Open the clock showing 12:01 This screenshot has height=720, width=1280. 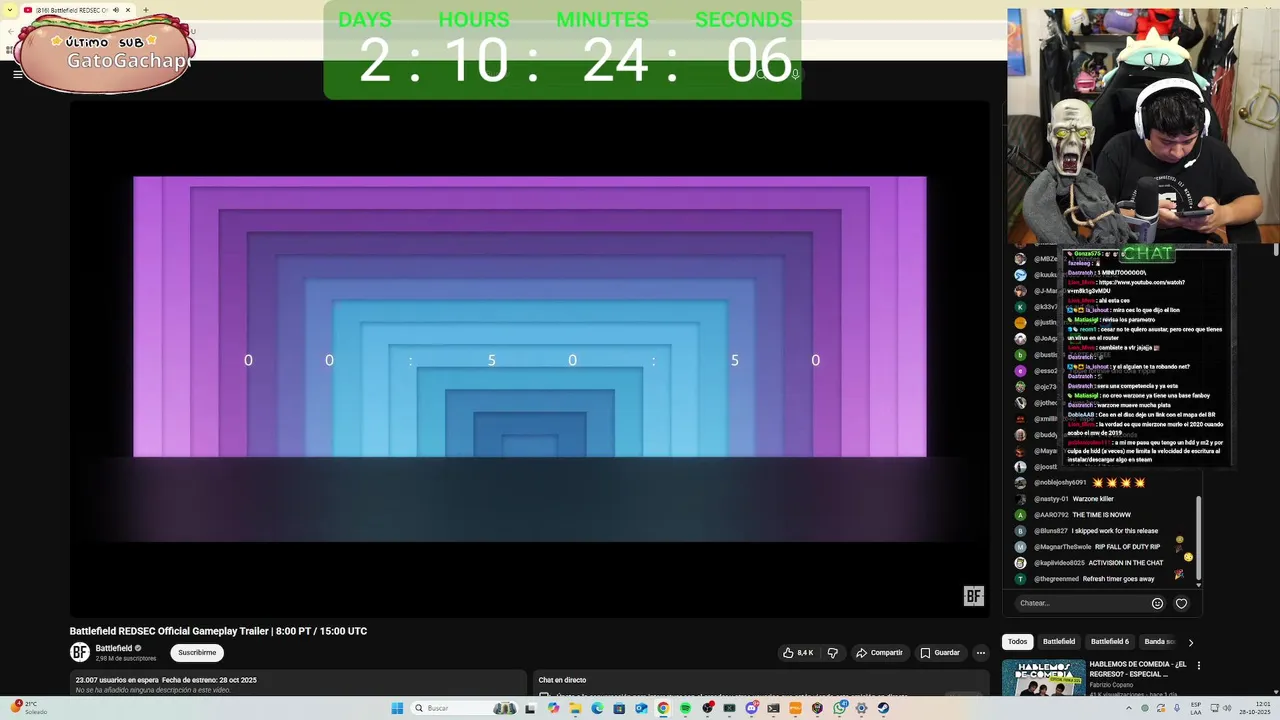[1255, 708]
